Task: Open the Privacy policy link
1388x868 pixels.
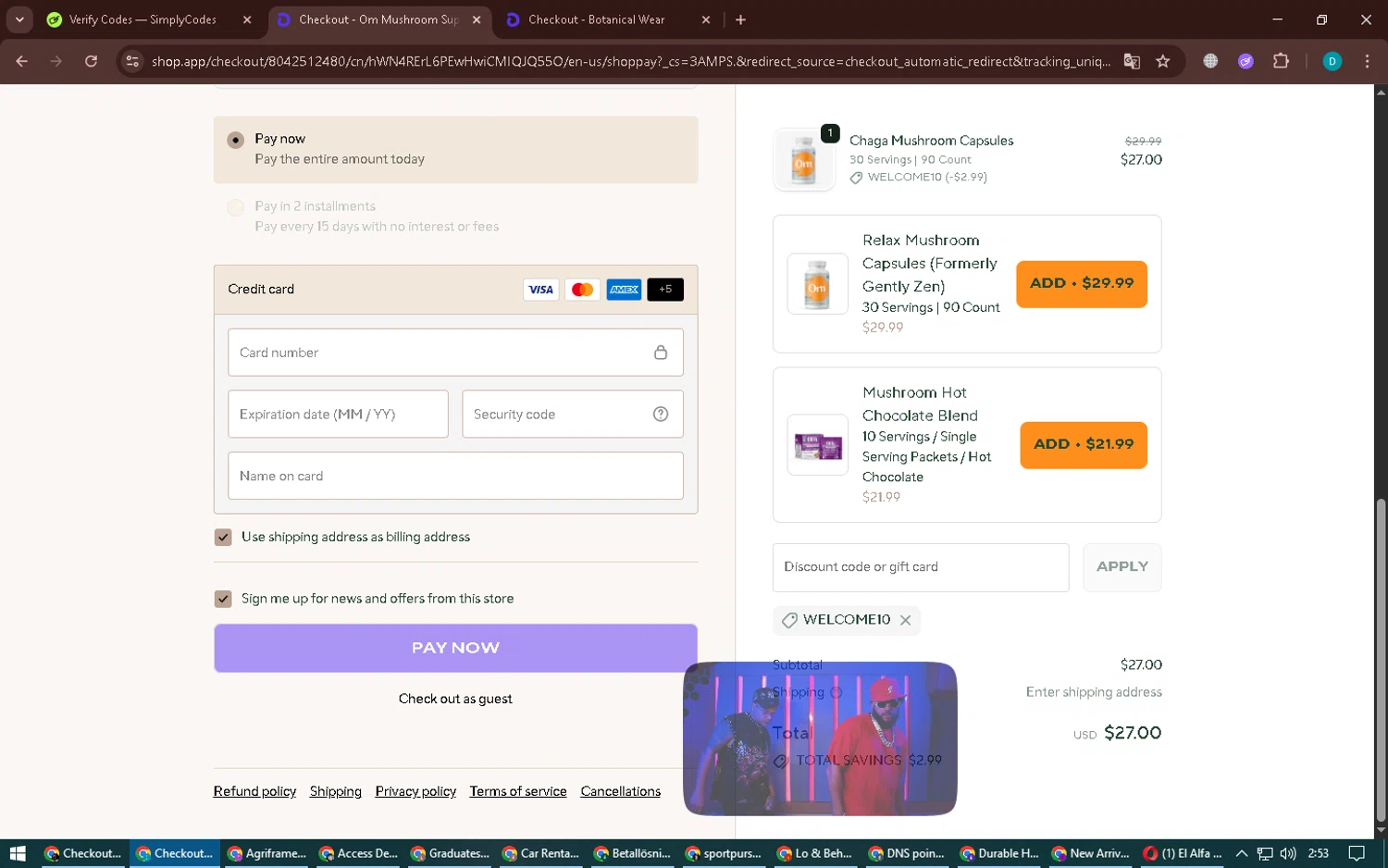Action: [x=415, y=791]
